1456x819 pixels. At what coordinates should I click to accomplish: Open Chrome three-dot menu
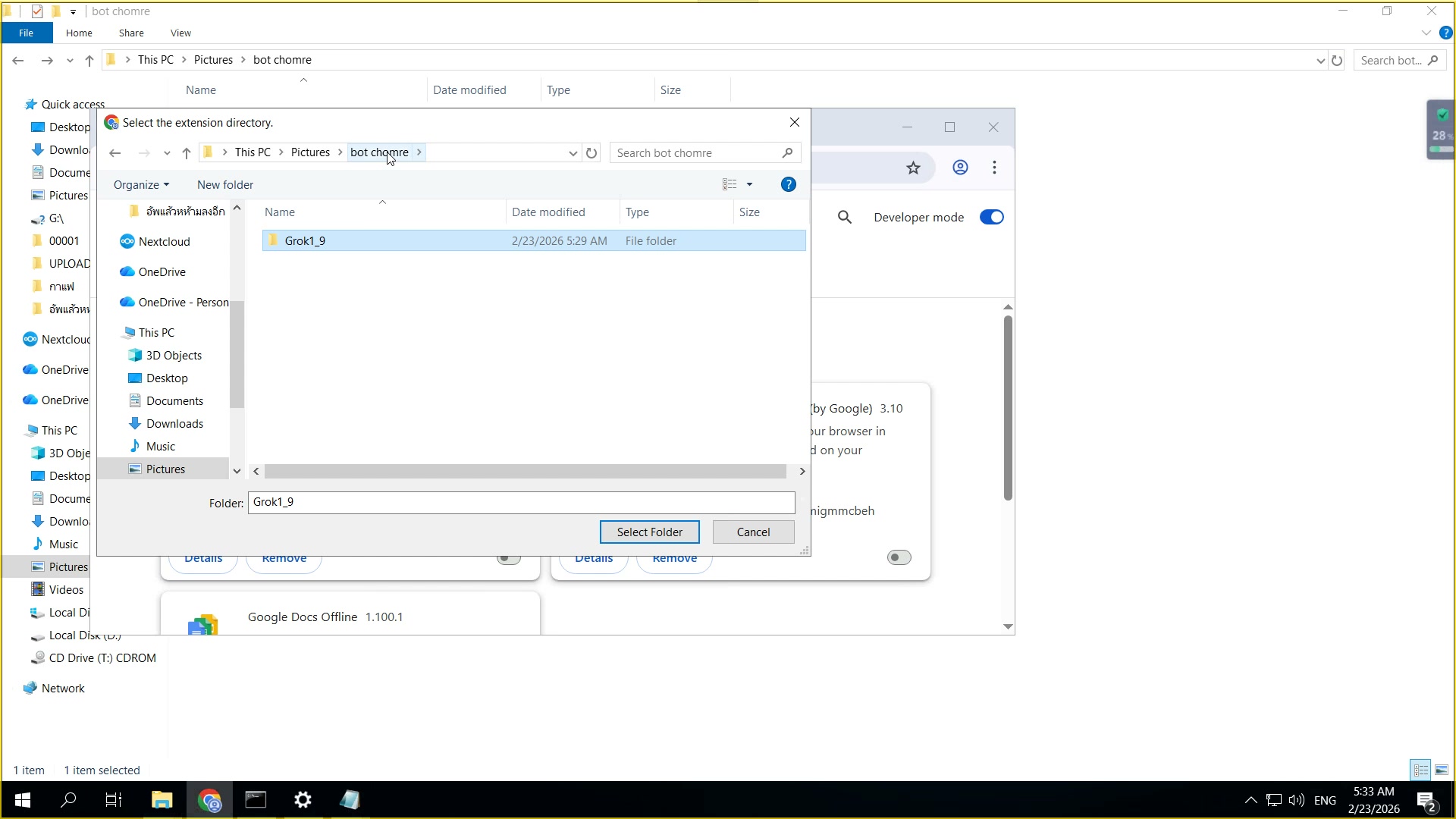tap(994, 168)
